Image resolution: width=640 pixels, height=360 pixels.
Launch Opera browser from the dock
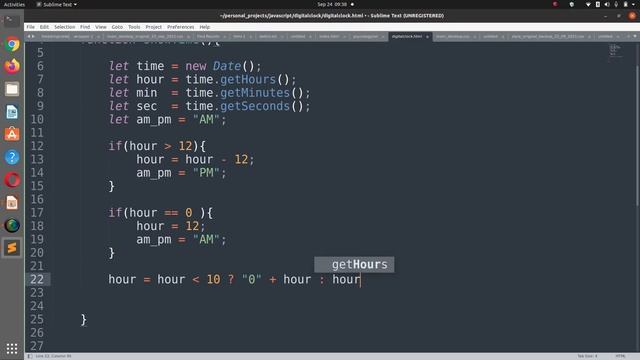click(12, 180)
